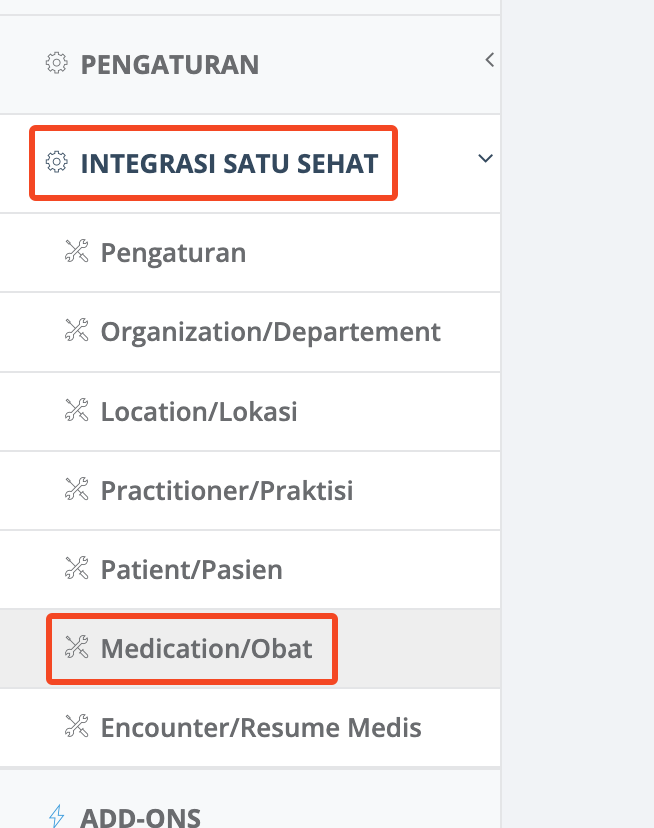Click the tools icon beside Location/Lokasi

click(x=77, y=410)
